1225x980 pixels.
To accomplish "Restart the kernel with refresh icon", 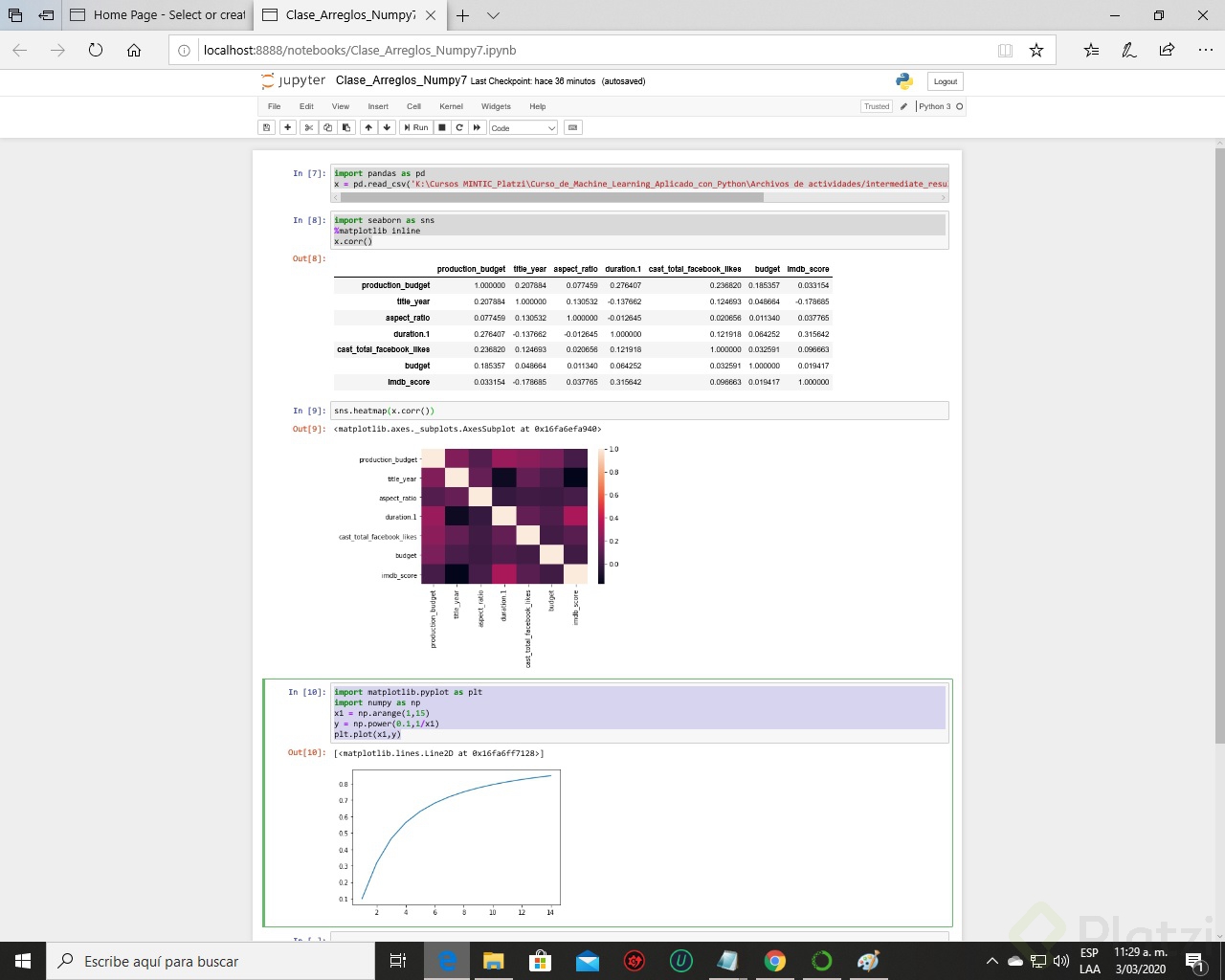I will pos(458,126).
